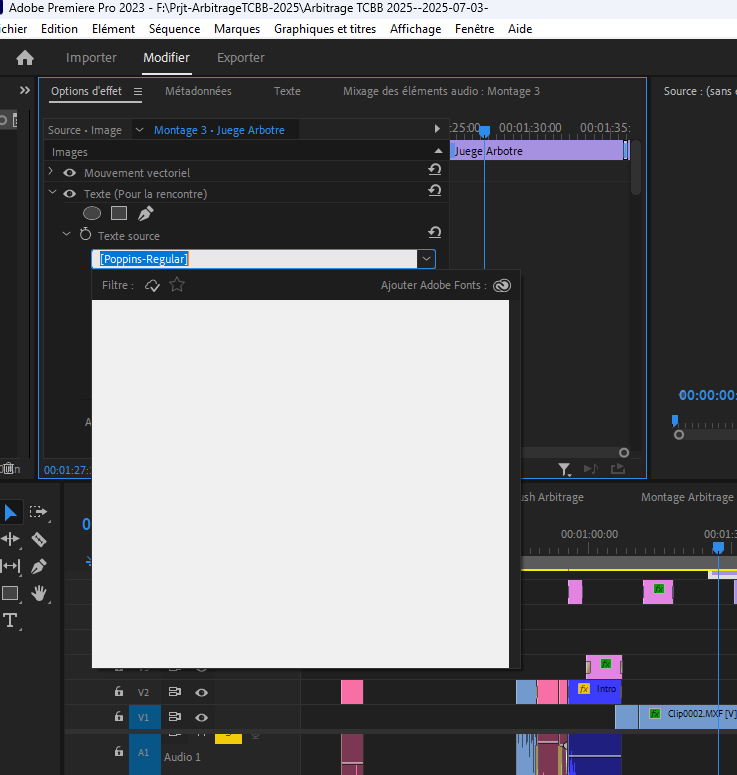737x775 pixels.
Task: Filter fonts by favorites star
Action: [x=177, y=285]
